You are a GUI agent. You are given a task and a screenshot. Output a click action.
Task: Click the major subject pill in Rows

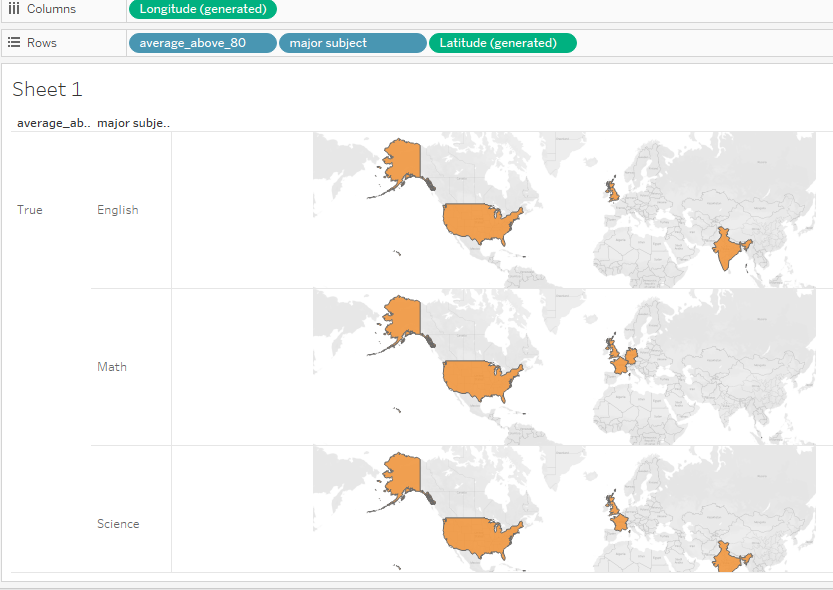pos(352,43)
